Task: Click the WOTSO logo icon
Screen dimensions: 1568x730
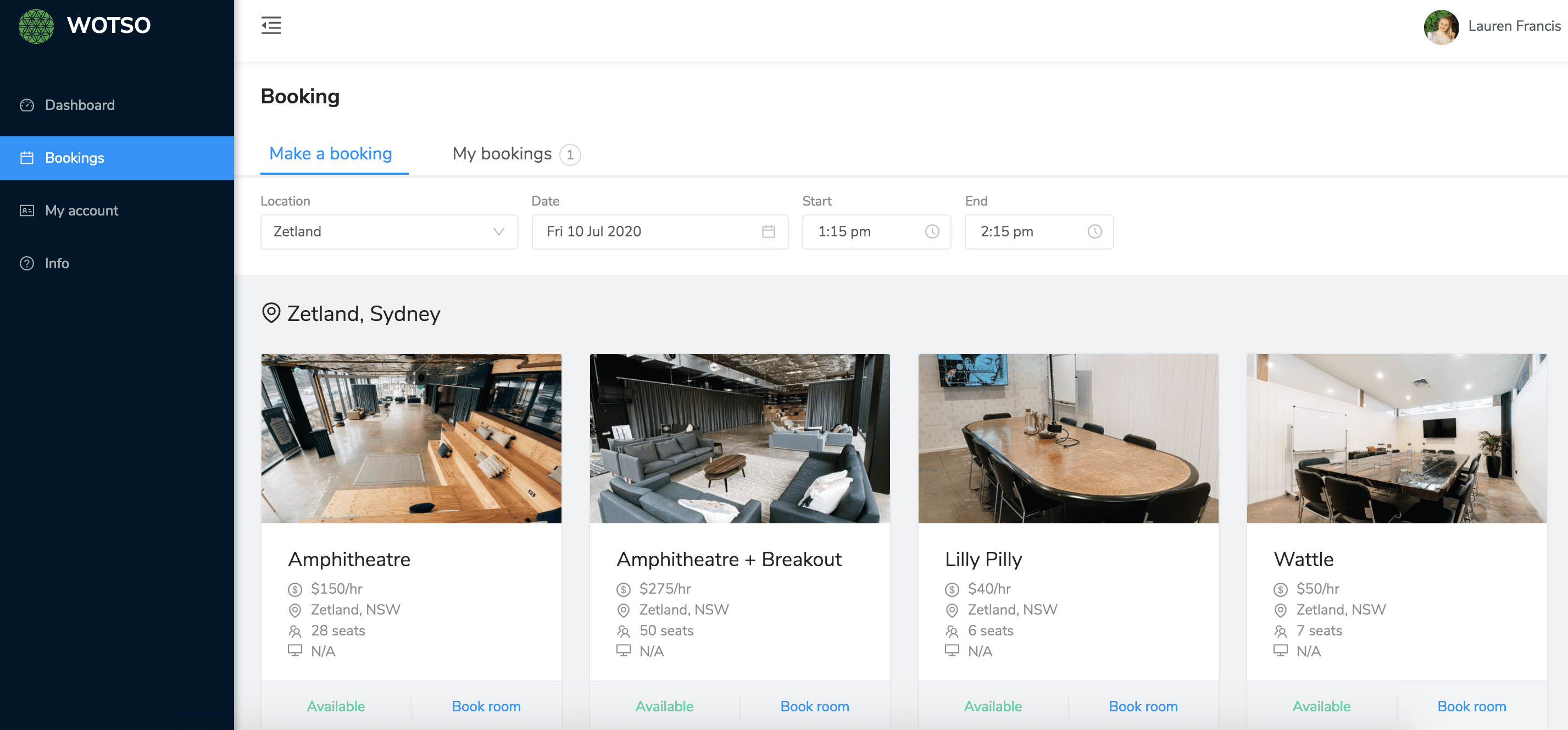Action: pos(36,26)
